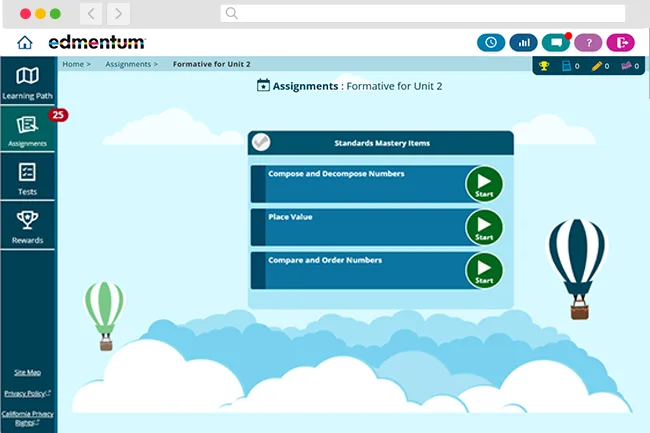Screen dimensions: 650x433
Task: Click the pencil counter icon
Action: (x=597, y=65)
